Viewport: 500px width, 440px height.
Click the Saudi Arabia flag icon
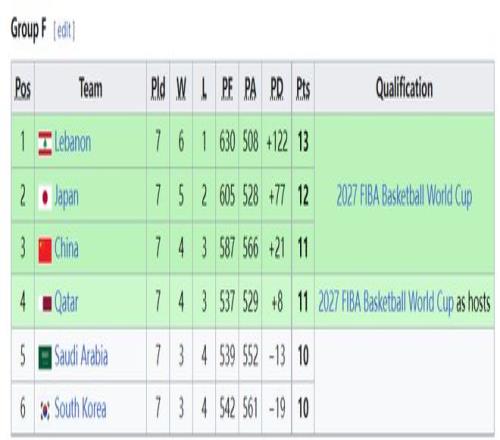coord(45,357)
